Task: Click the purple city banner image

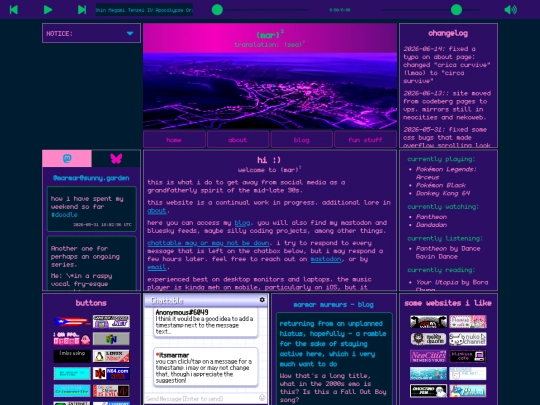Action: pyautogui.click(x=270, y=91)
